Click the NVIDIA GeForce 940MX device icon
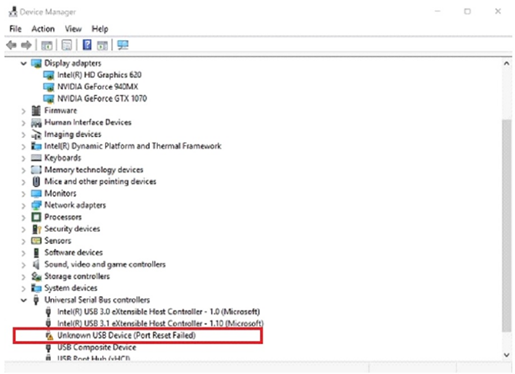 click(x=49, y=87)
